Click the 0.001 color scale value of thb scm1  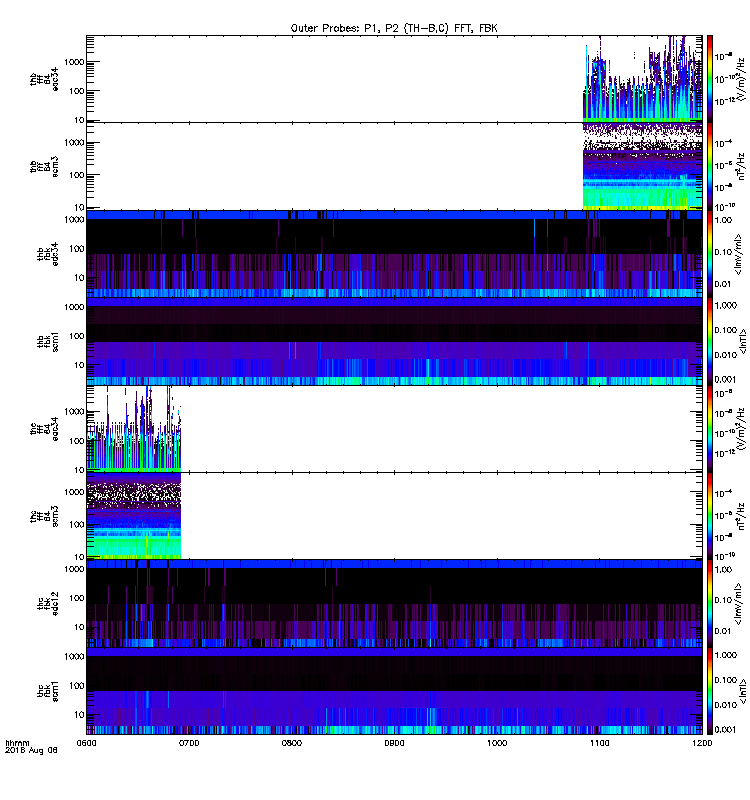pos(726,379)
